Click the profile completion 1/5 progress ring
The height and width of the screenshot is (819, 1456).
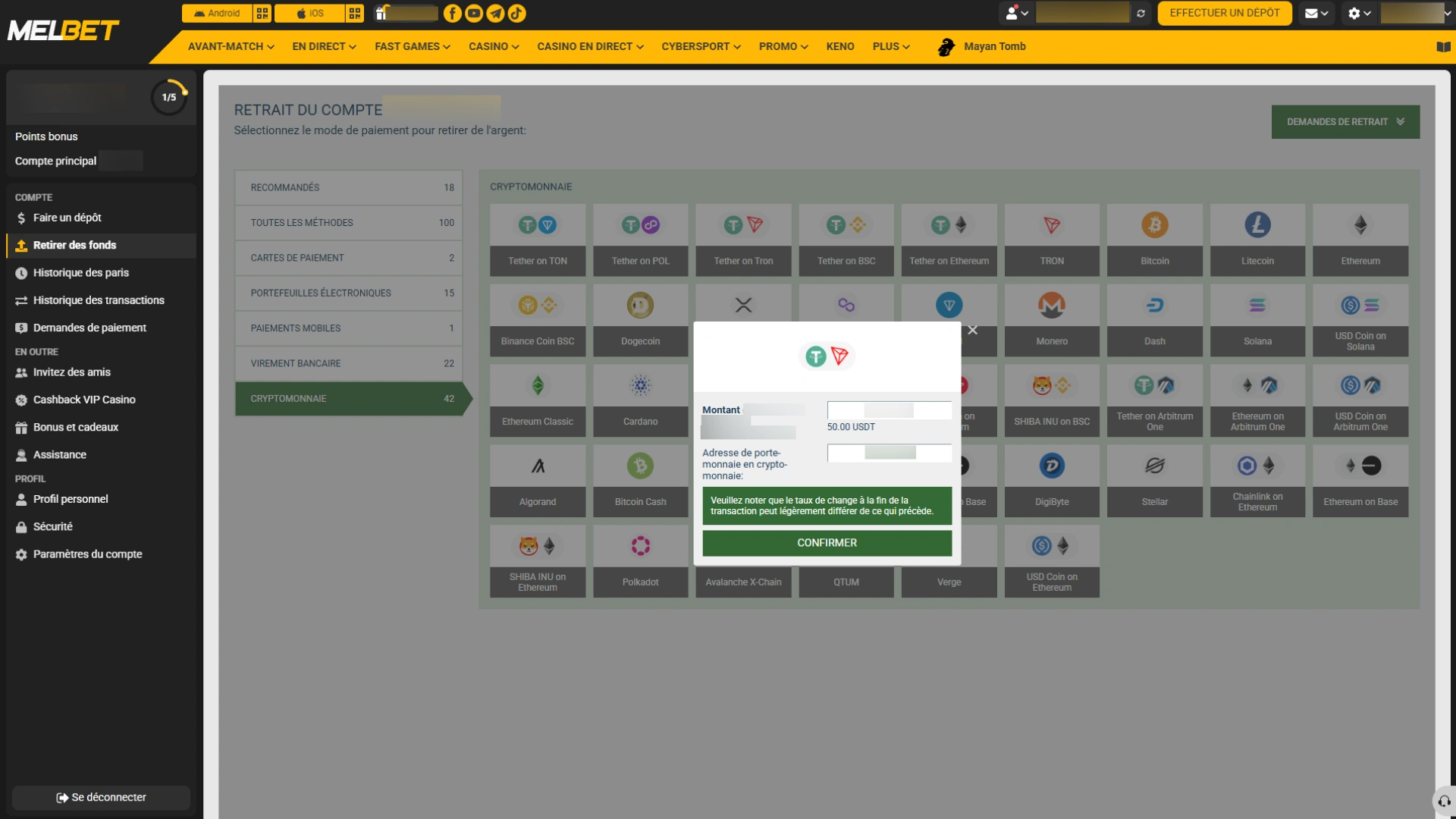click(169, 97)
